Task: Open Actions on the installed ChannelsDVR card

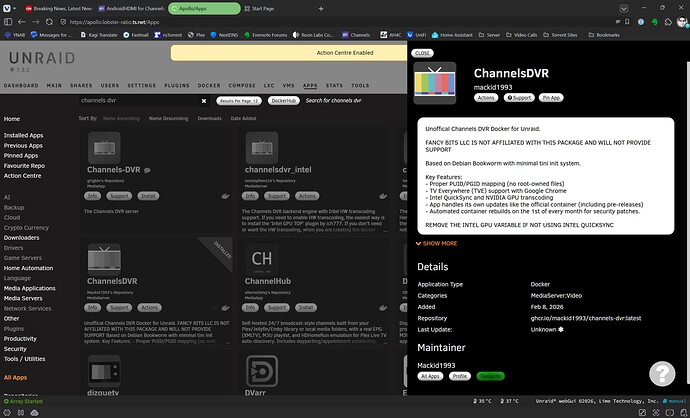Action: point(149,308)
